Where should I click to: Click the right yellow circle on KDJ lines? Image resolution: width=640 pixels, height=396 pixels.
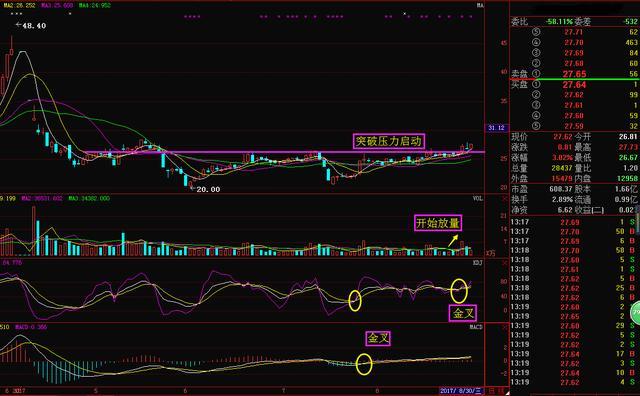[x=459, y=291]
